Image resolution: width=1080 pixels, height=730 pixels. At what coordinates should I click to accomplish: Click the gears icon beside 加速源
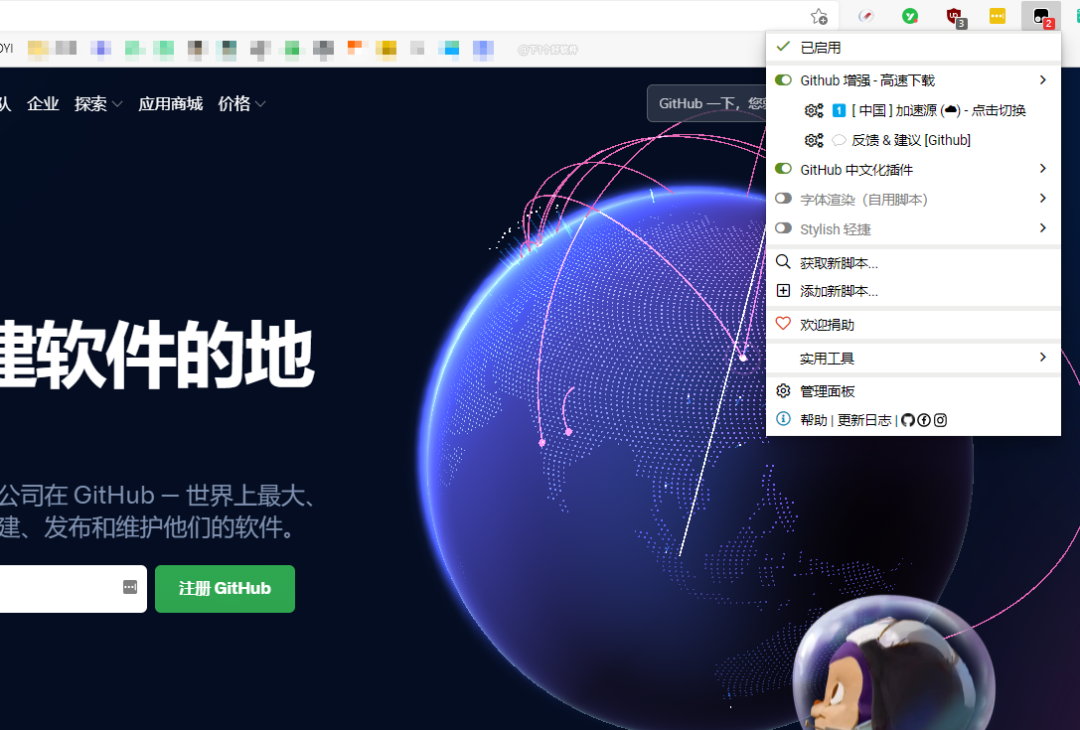point(814,110)
